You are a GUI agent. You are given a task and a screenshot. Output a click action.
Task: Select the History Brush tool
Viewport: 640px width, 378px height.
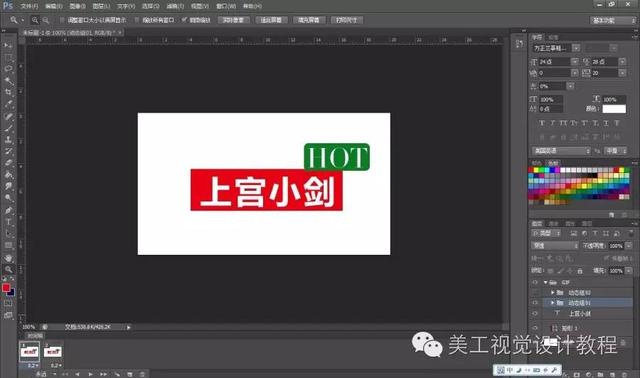[x=8, y=151]
